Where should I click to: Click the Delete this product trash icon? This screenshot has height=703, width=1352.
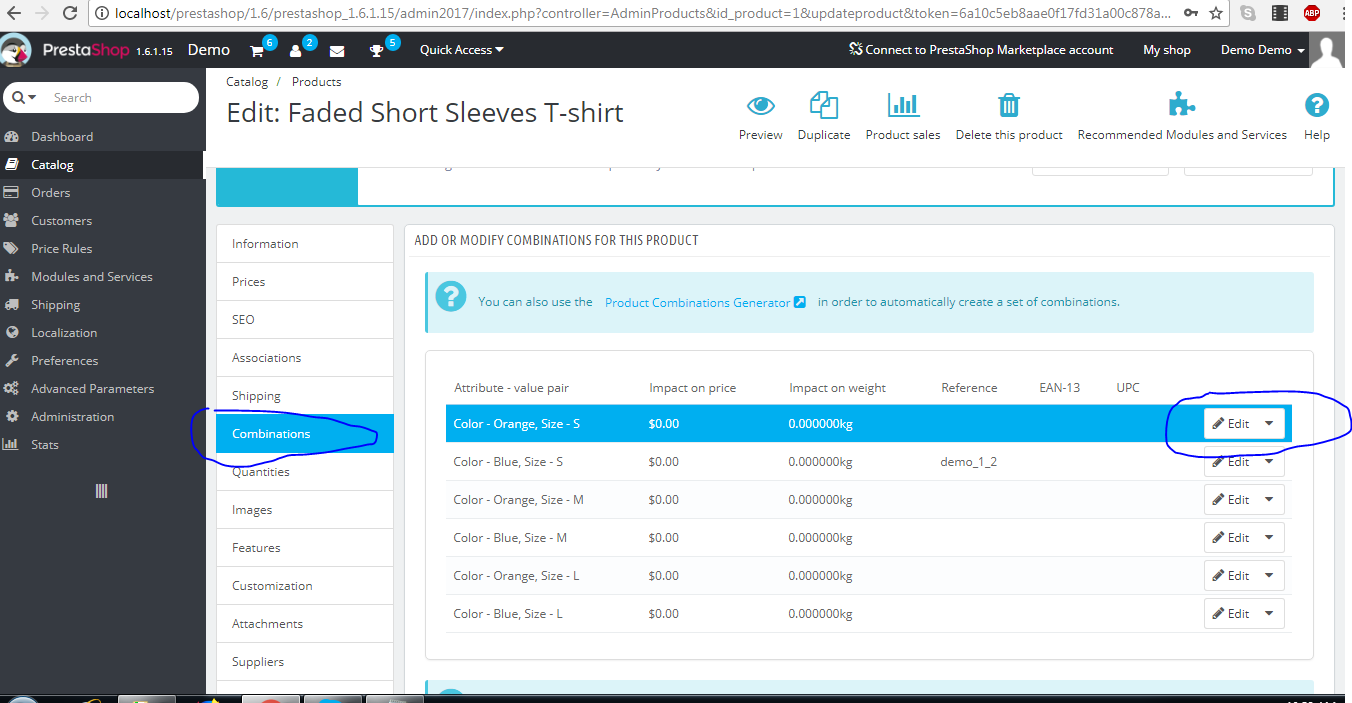(x=1009, y=105)
